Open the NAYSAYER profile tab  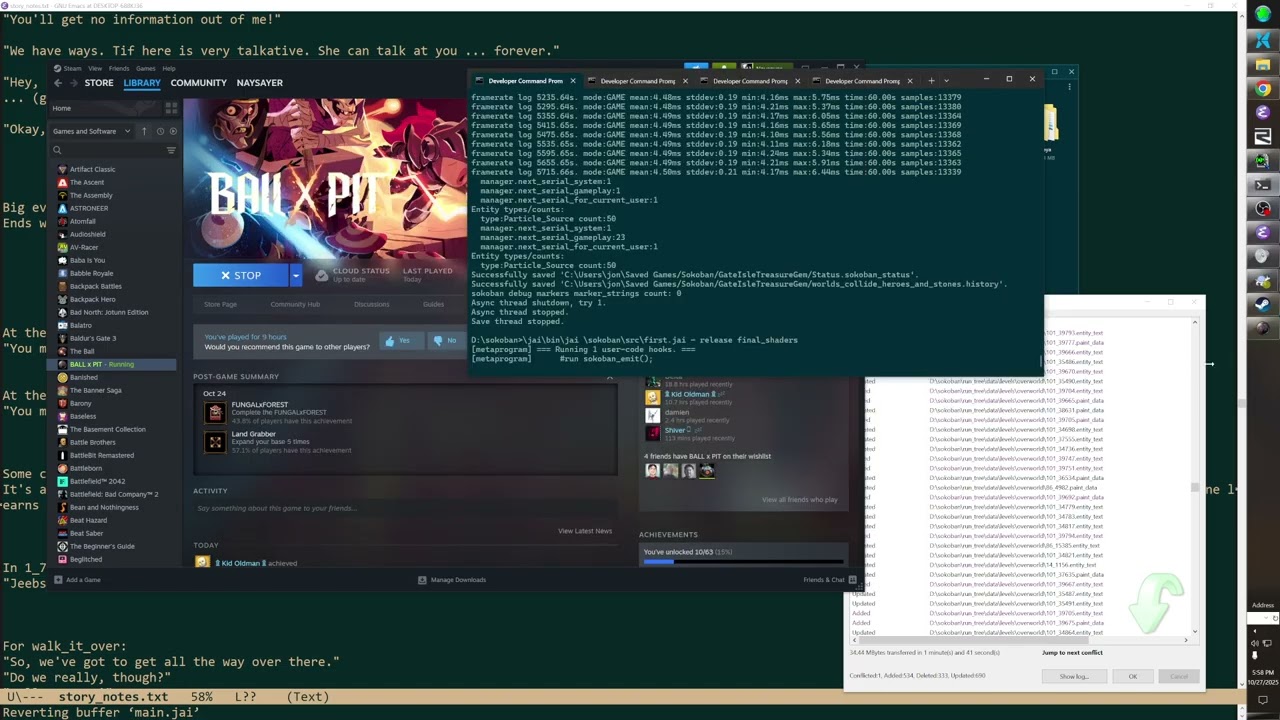(259, 83)
